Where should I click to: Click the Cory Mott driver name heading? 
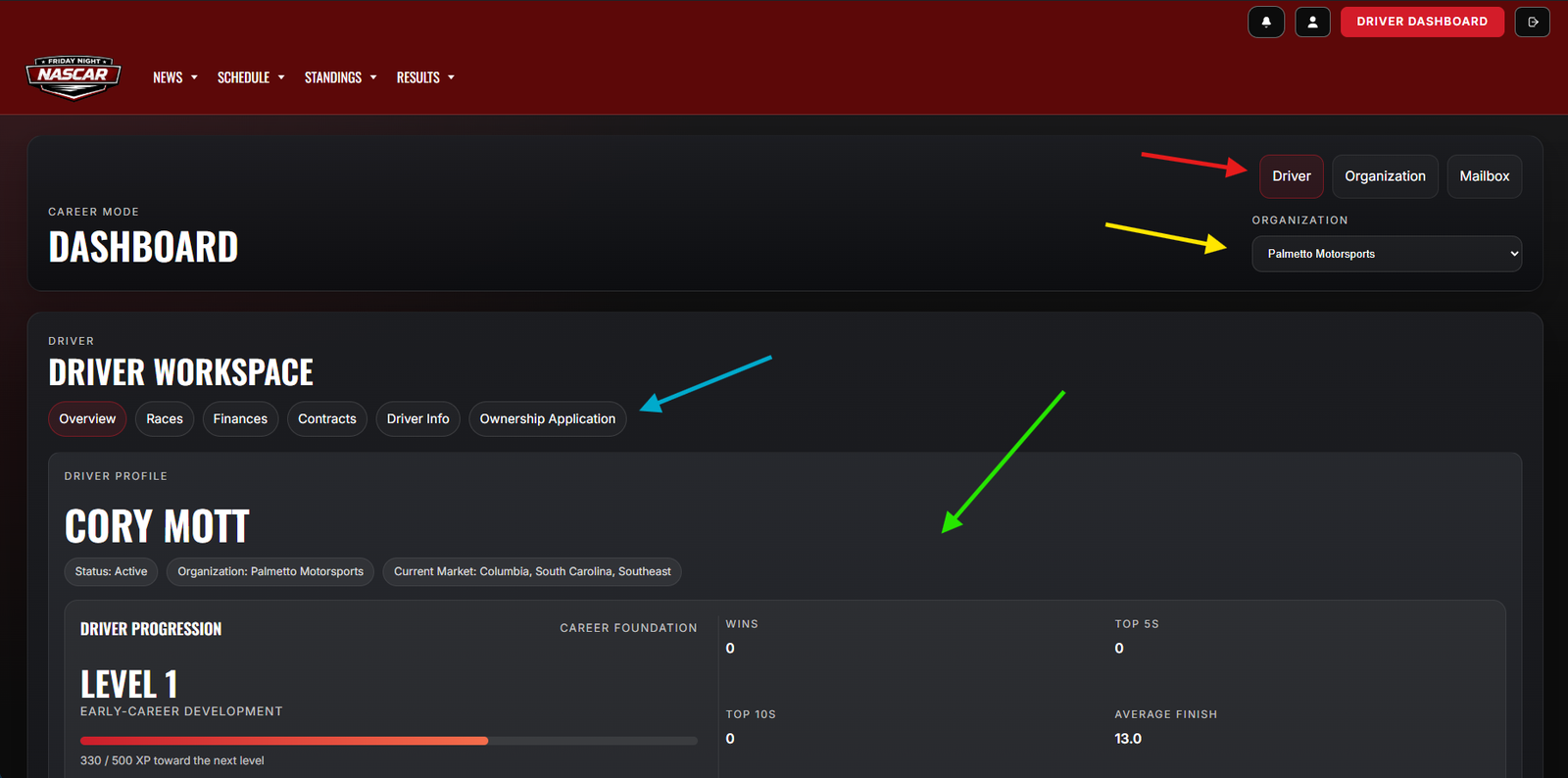tap(157, 526)
